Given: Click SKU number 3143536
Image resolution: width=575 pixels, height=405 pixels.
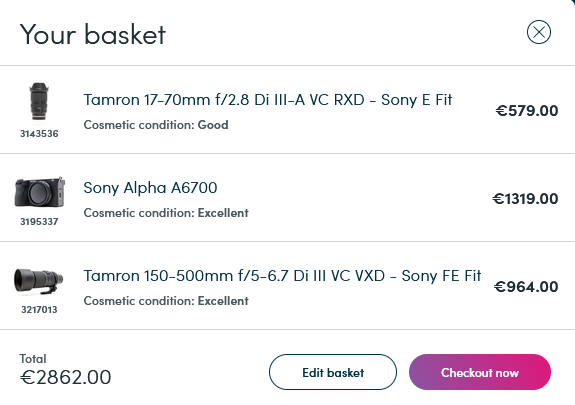Looking at the screenshot, I should tap(39, 134).
